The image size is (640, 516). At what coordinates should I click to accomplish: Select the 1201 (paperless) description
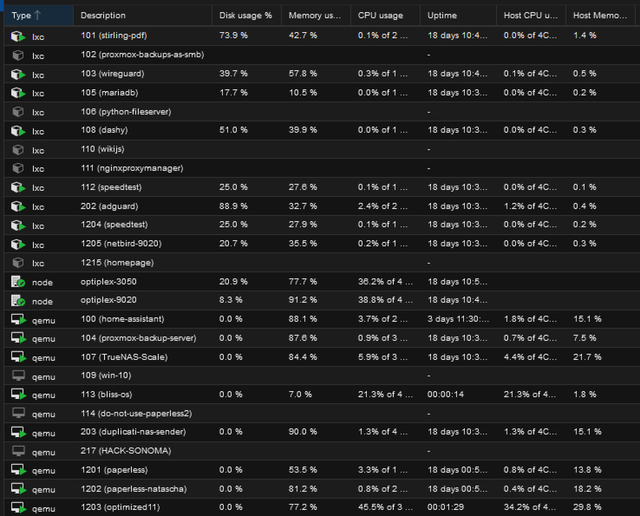[114, 470]
